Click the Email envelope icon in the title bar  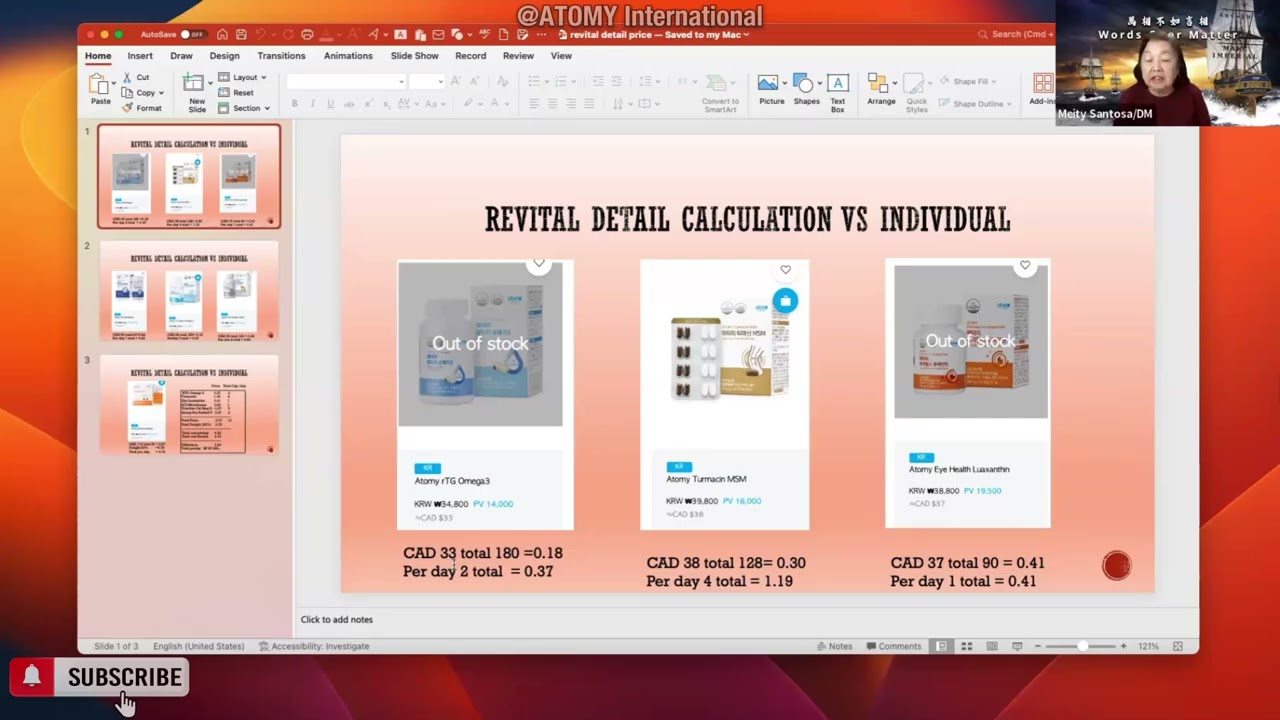438,35
